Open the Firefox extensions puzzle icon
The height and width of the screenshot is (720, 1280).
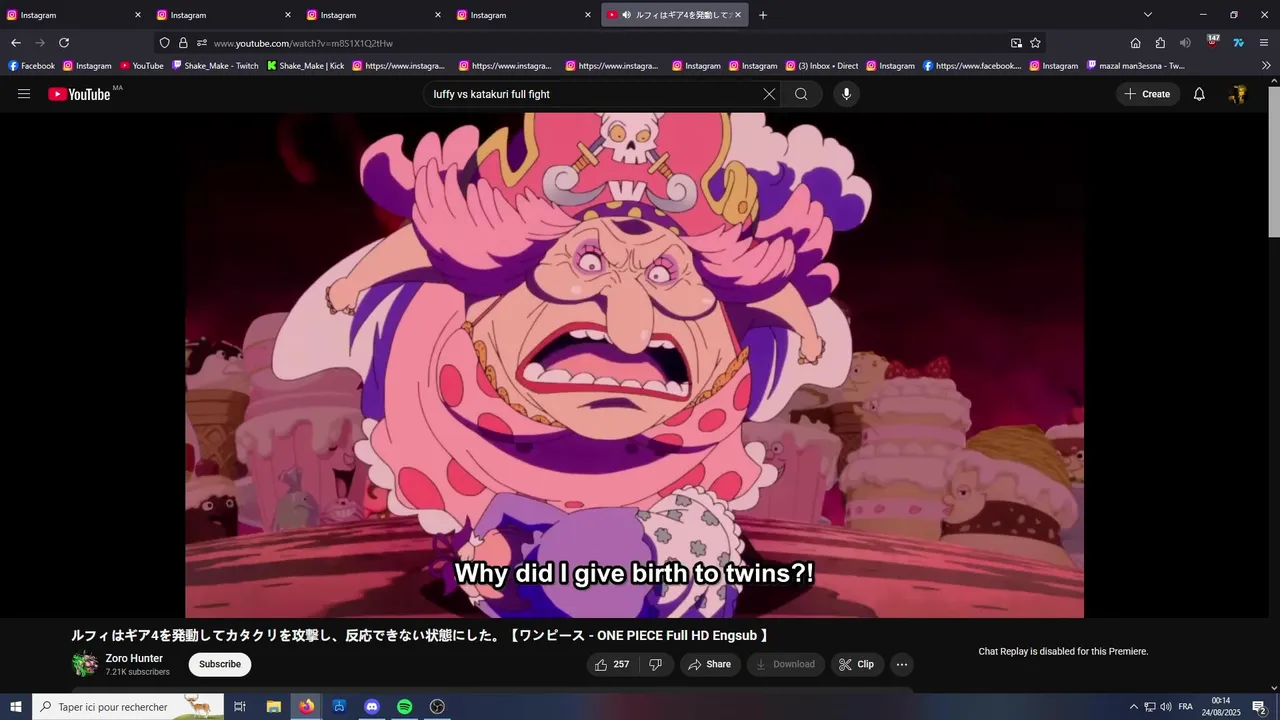coord(1160,43)
